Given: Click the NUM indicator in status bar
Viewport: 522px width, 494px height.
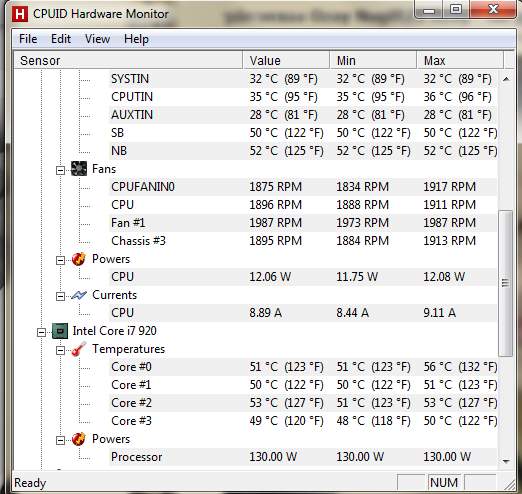Looking at the screenshot, I should [444, 483].
